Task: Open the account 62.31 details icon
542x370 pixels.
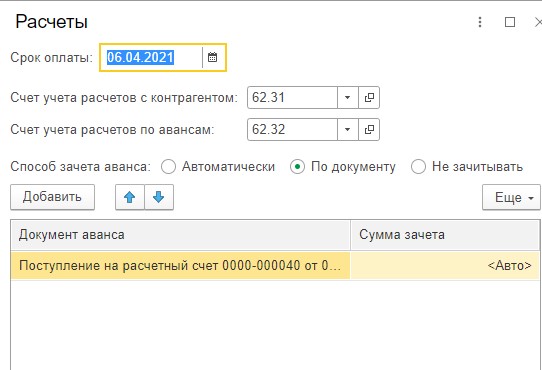Action: [x=369, y=98]
